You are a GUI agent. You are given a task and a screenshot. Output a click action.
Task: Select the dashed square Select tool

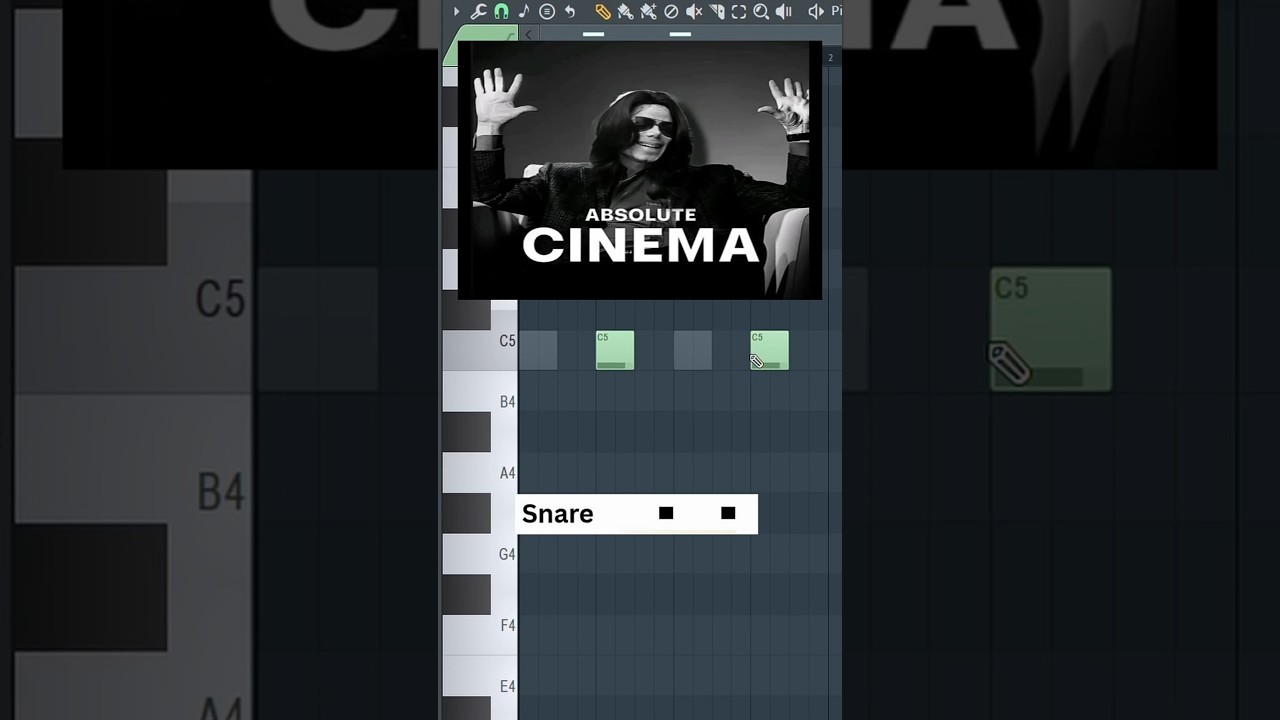(x=739, y=12)
